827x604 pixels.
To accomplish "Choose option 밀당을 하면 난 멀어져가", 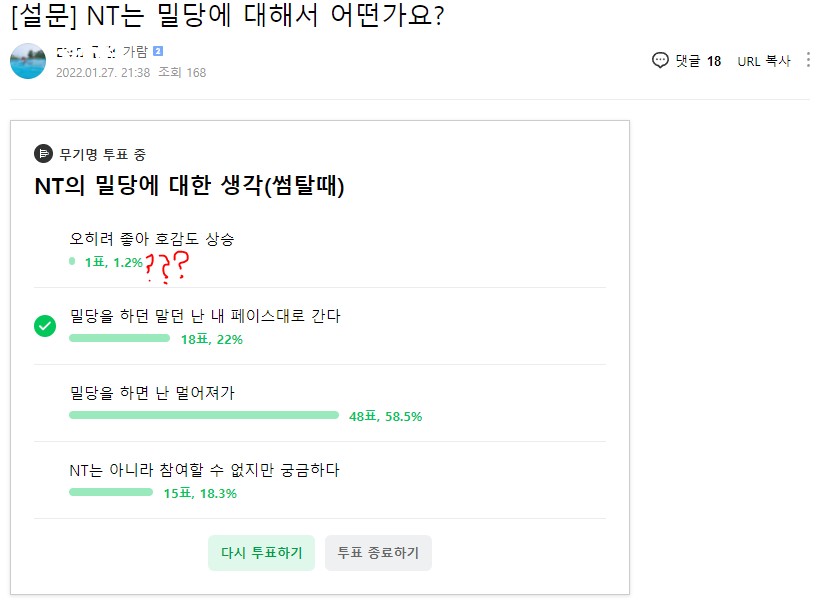I will pos(152,393).
